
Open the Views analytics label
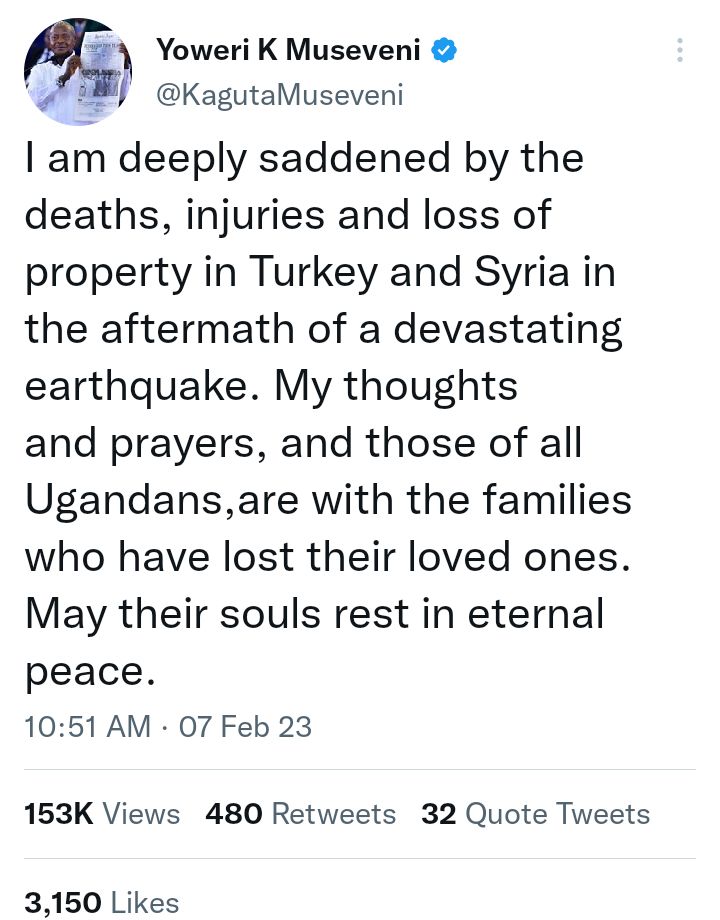pyautogui.click(x=142, y=814)
